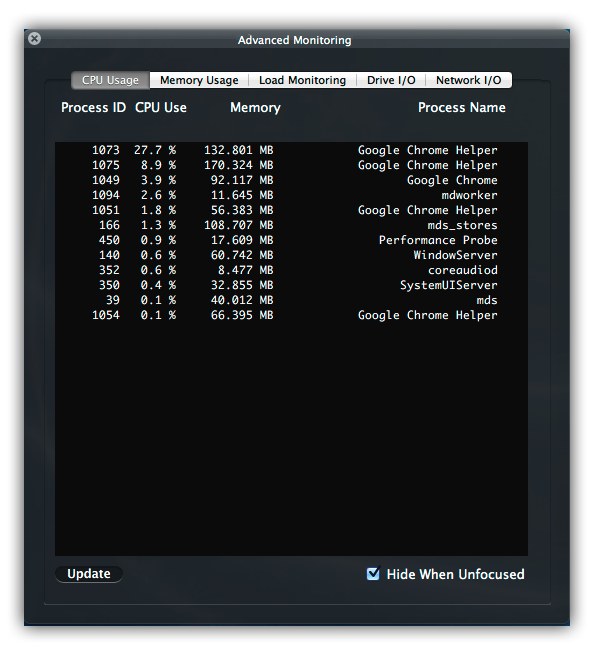Click the 1.8 % CPU value
The image size is (594, 651).
click(x=158, y=210)
